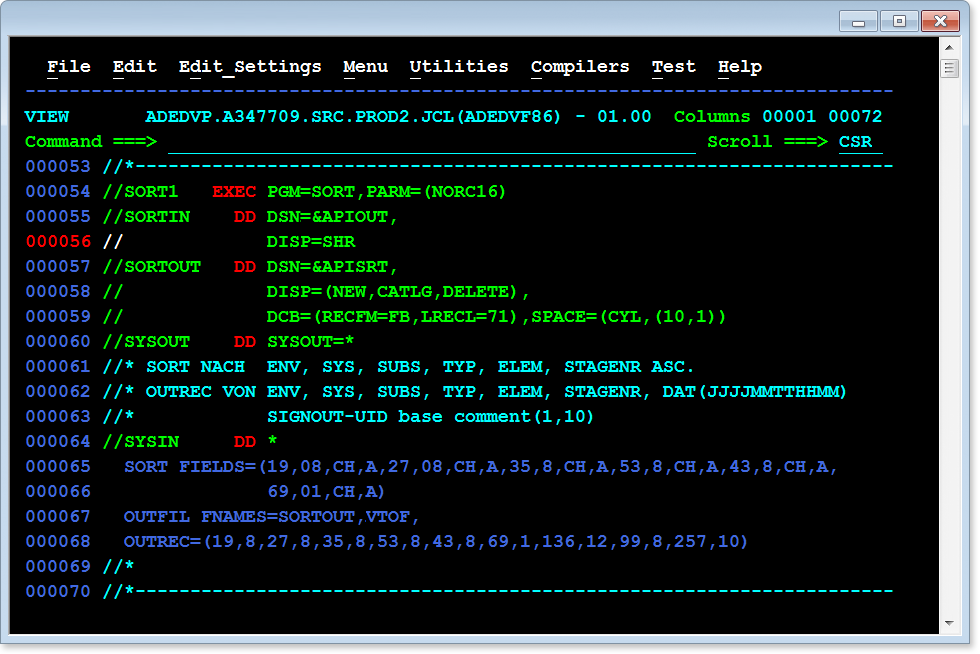Click the scrollbar up arrow
The height and width of the screenshot is (654, 980).
point(949,47)
